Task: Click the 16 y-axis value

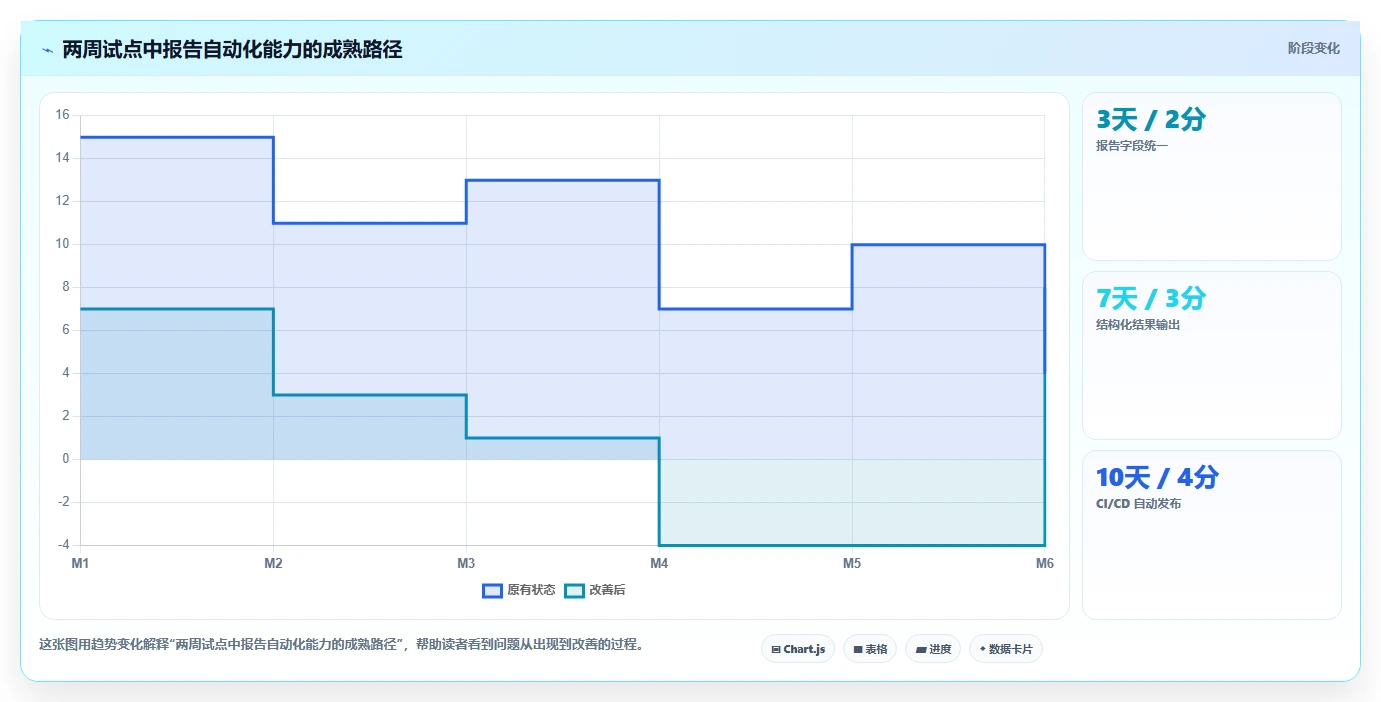Action: [x=62, y=115]
